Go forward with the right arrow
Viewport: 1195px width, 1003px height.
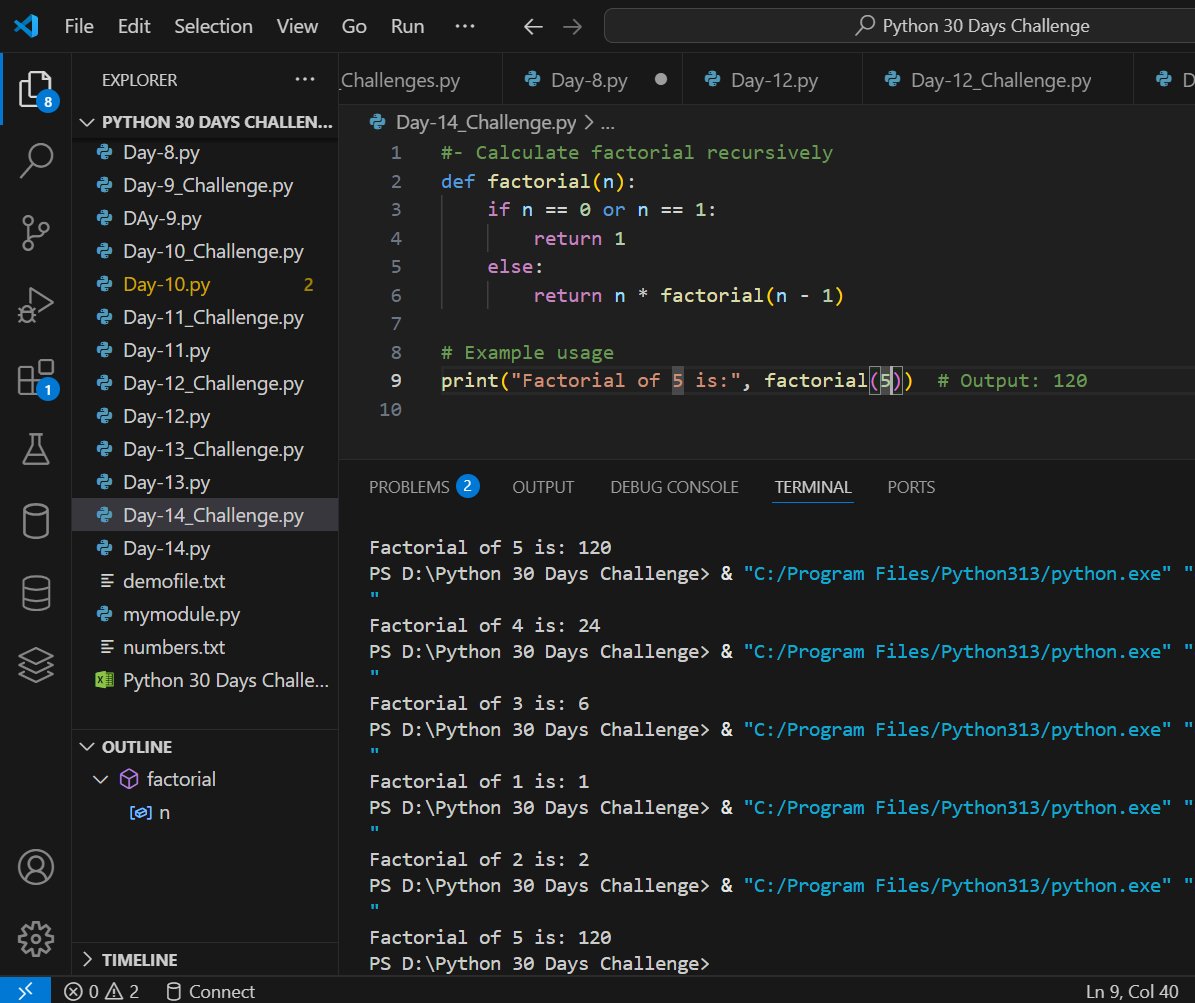coord(572,27)
